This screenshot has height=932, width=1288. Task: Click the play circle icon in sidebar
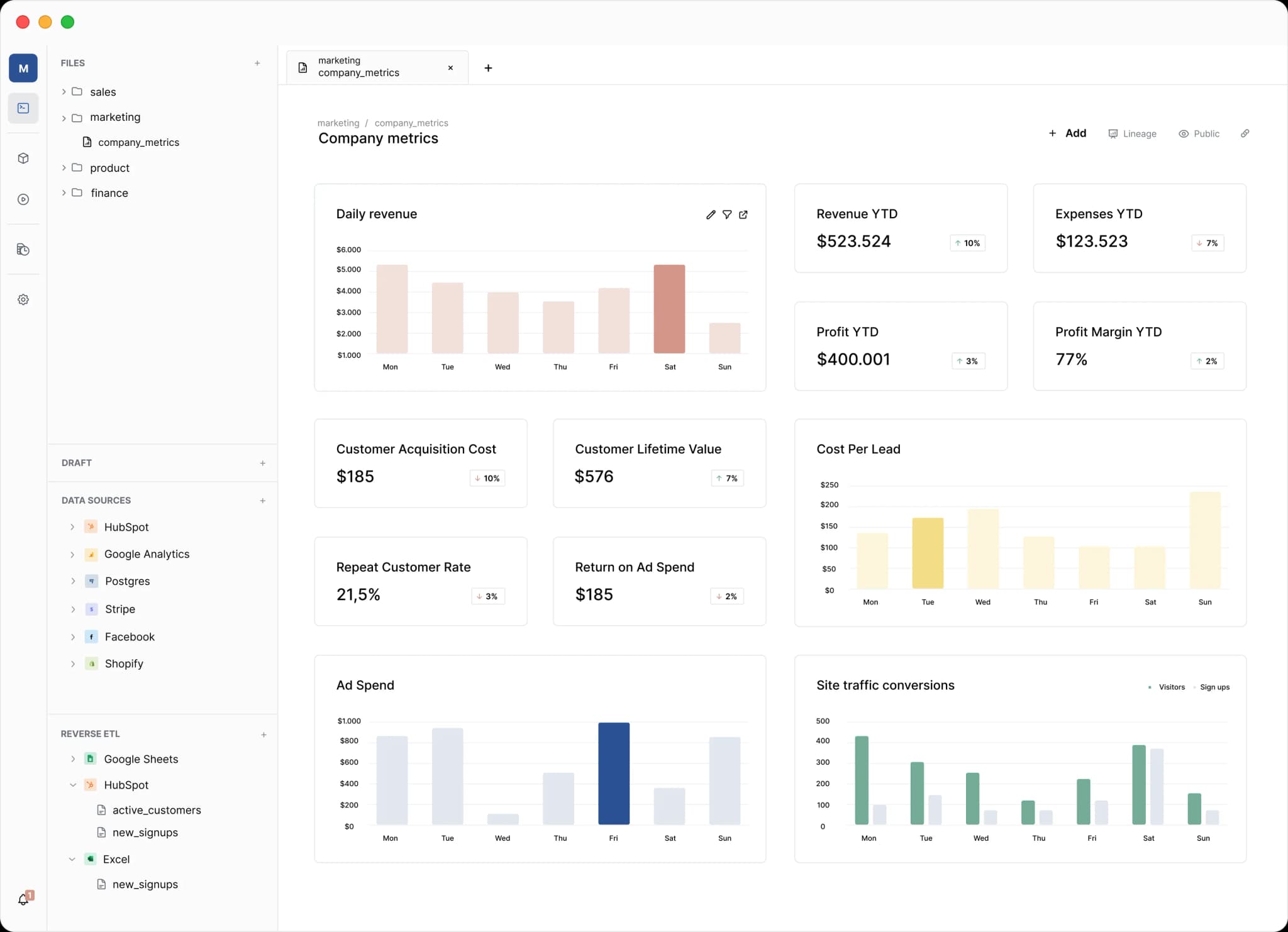[23, 199]
